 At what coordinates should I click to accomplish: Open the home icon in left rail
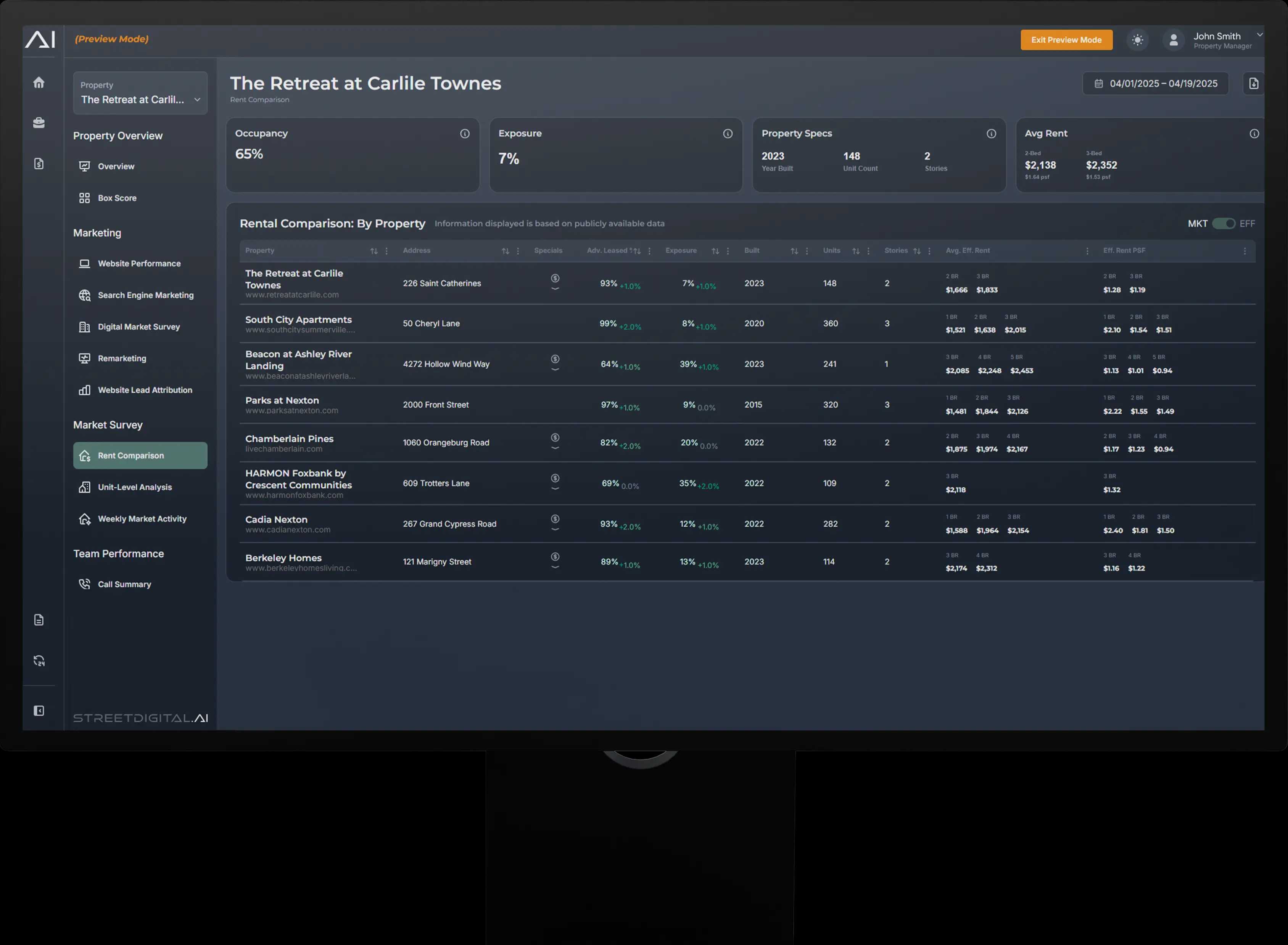(39, 82)
